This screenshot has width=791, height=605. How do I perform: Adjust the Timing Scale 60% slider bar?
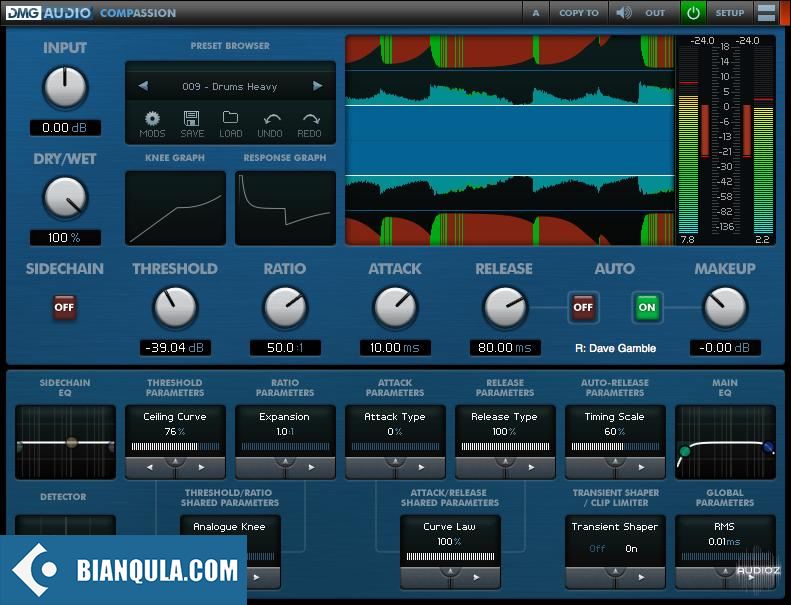coord(615,447)
